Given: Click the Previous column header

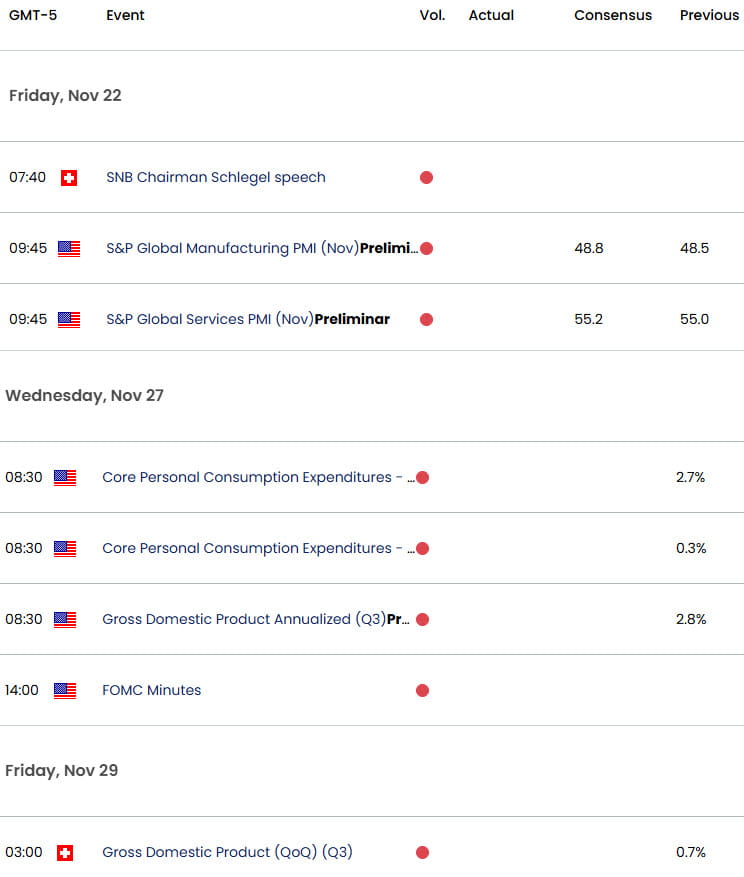Looking at the screenshot, I should point(709,15).
